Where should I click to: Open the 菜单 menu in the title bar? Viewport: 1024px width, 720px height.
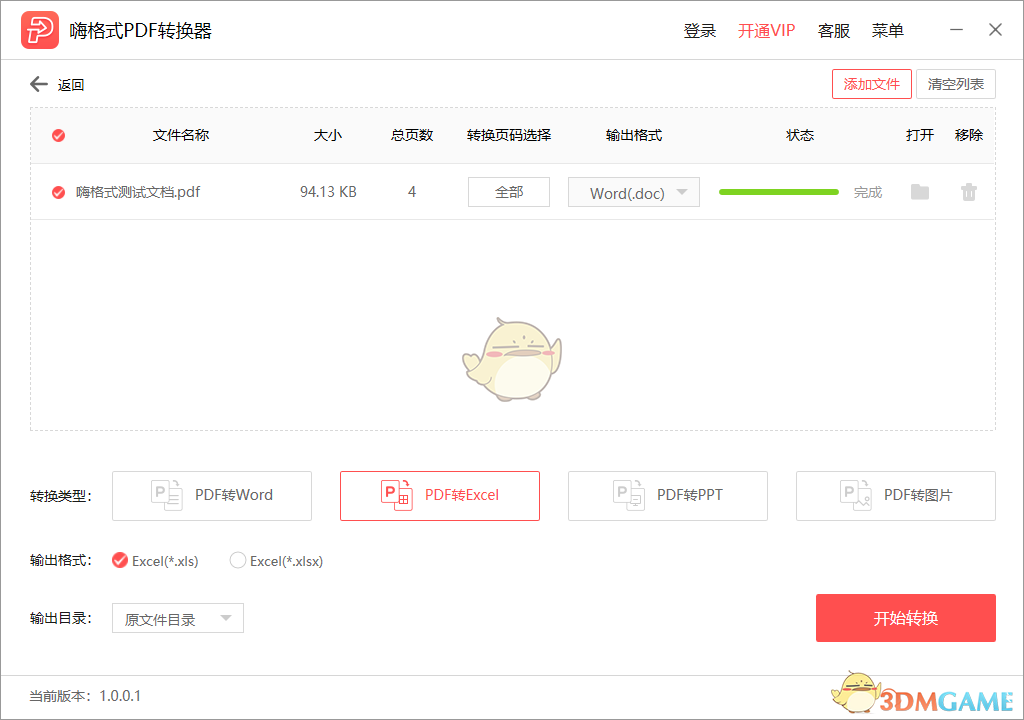pos(887,31)
